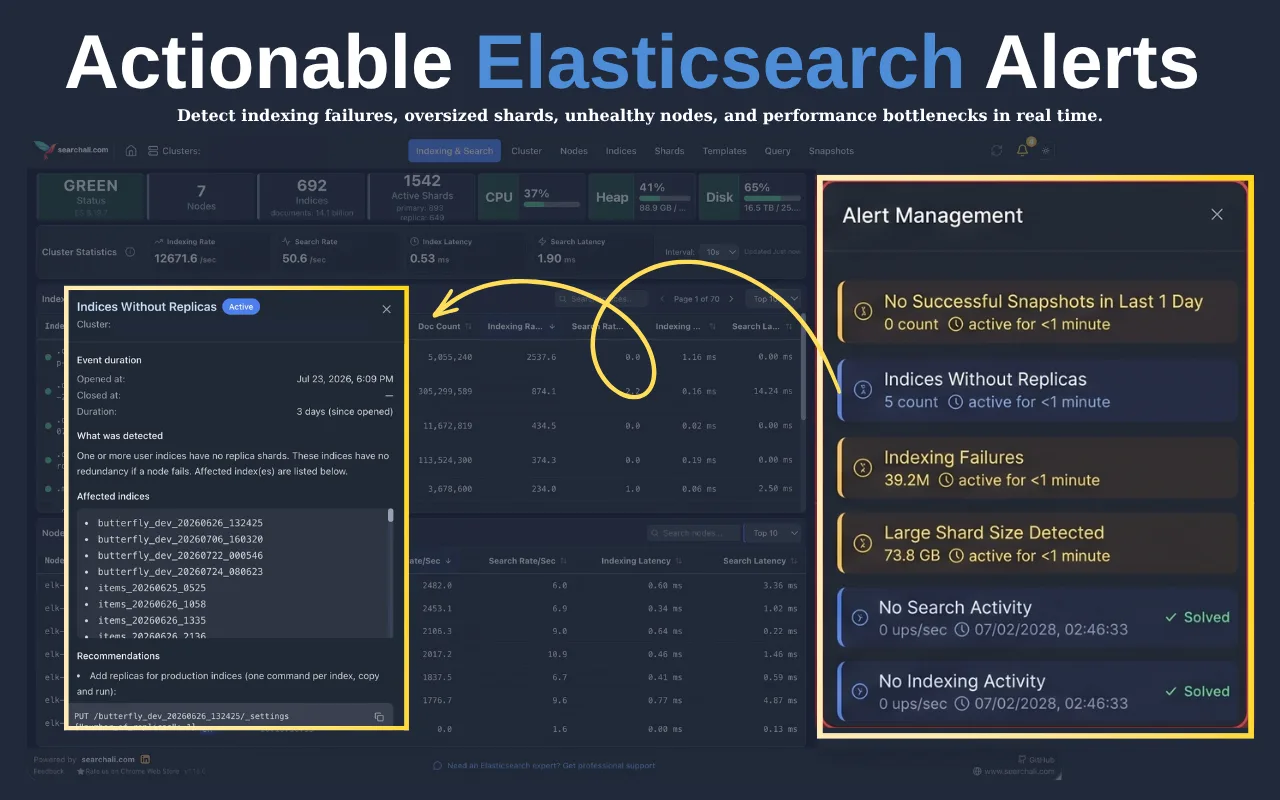1280x800 pixels.
Task: Click arrow icon of No Indexing Activity alert
Action: (x=858, y=692)
